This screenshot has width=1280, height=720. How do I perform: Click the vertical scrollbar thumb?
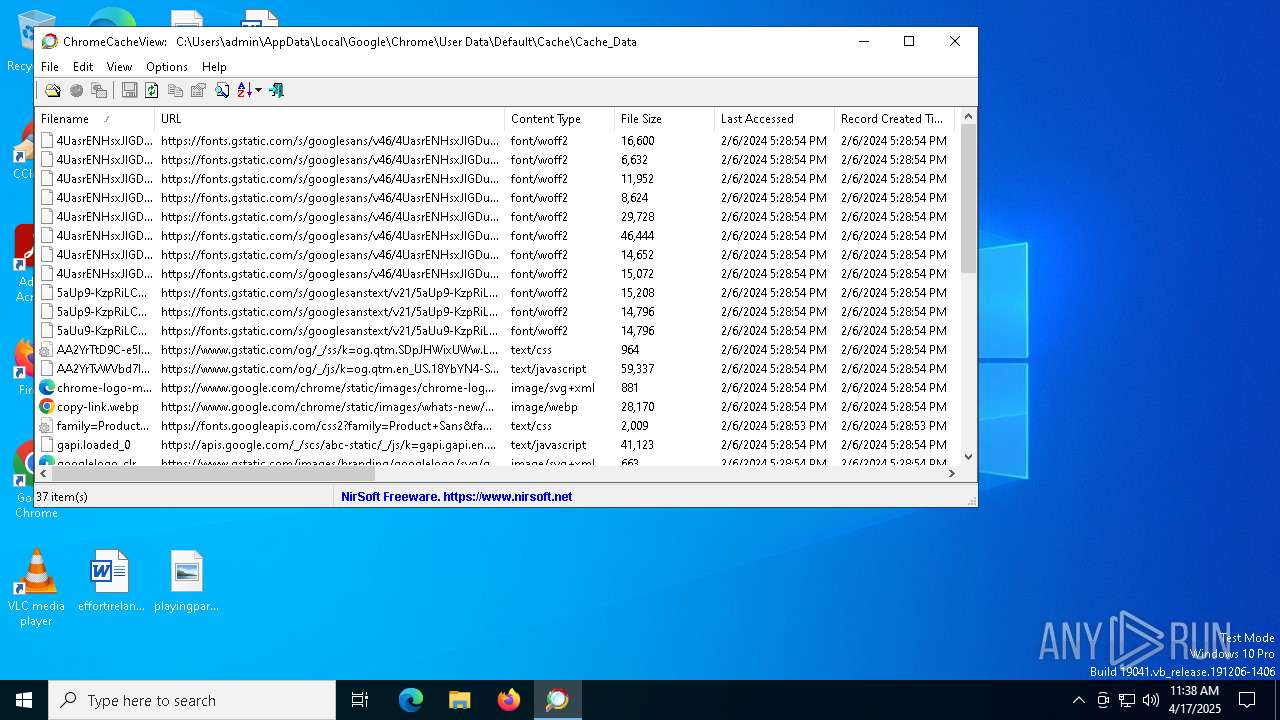point(968,198)
